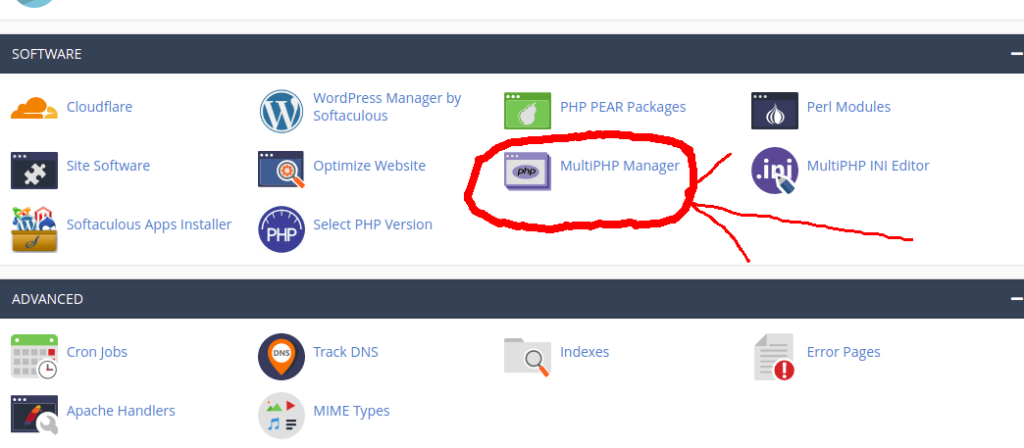
Task: Click the Select PHP Version icon
Action: click(x=281, y=228)
